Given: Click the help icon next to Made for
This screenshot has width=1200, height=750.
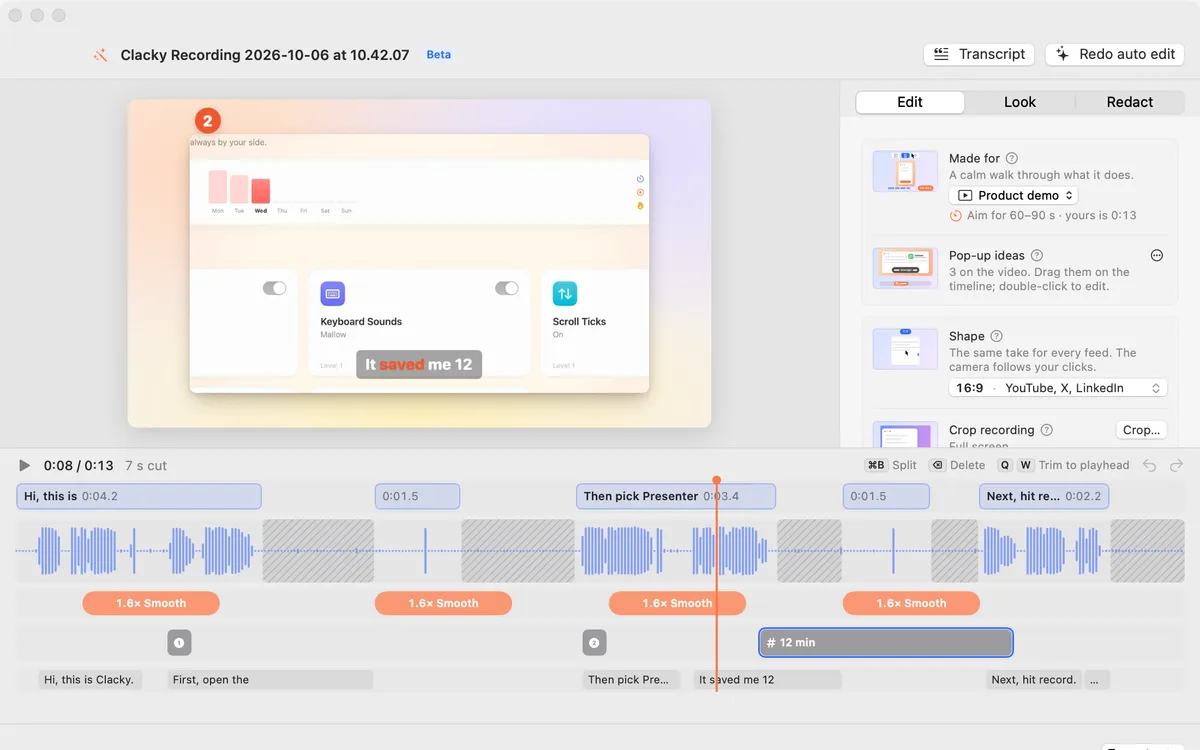Looking at the screenshot, I should (x=1012, y=158).
